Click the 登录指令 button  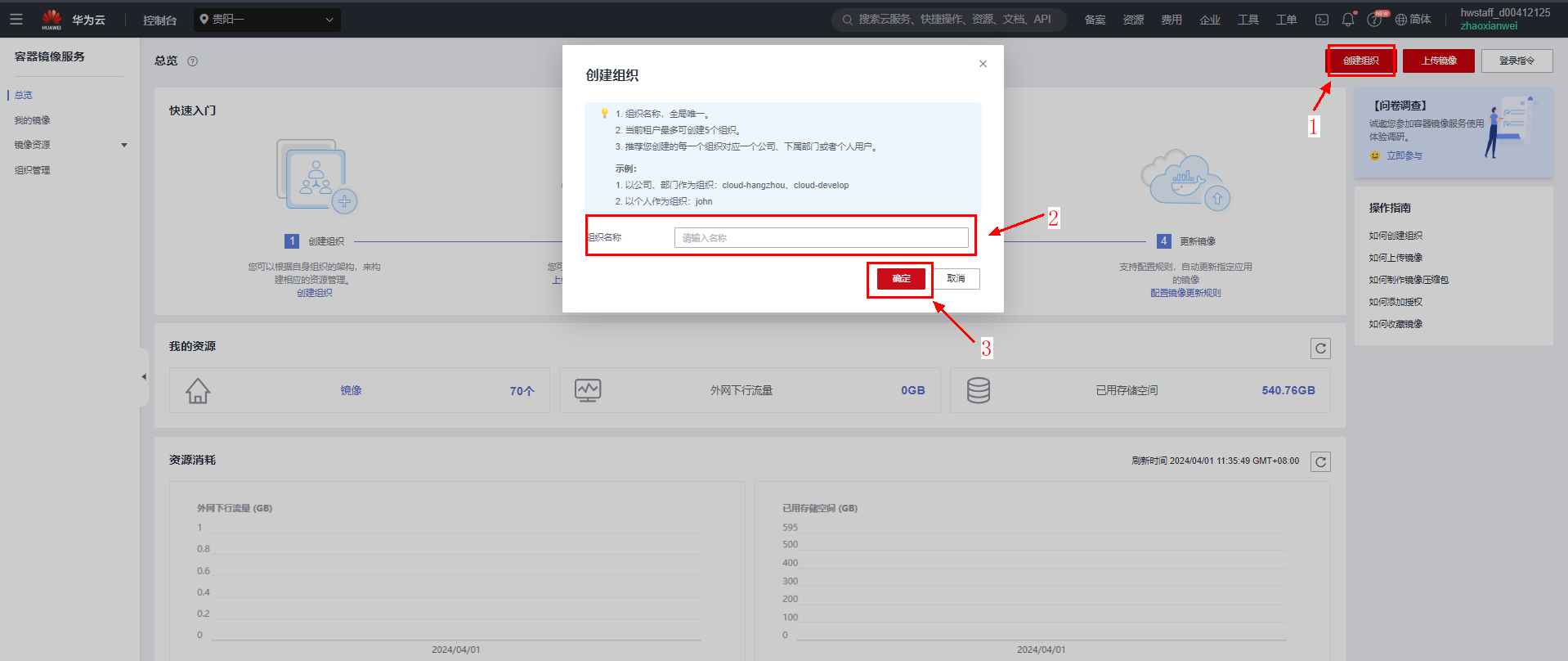pos(1517,61)
